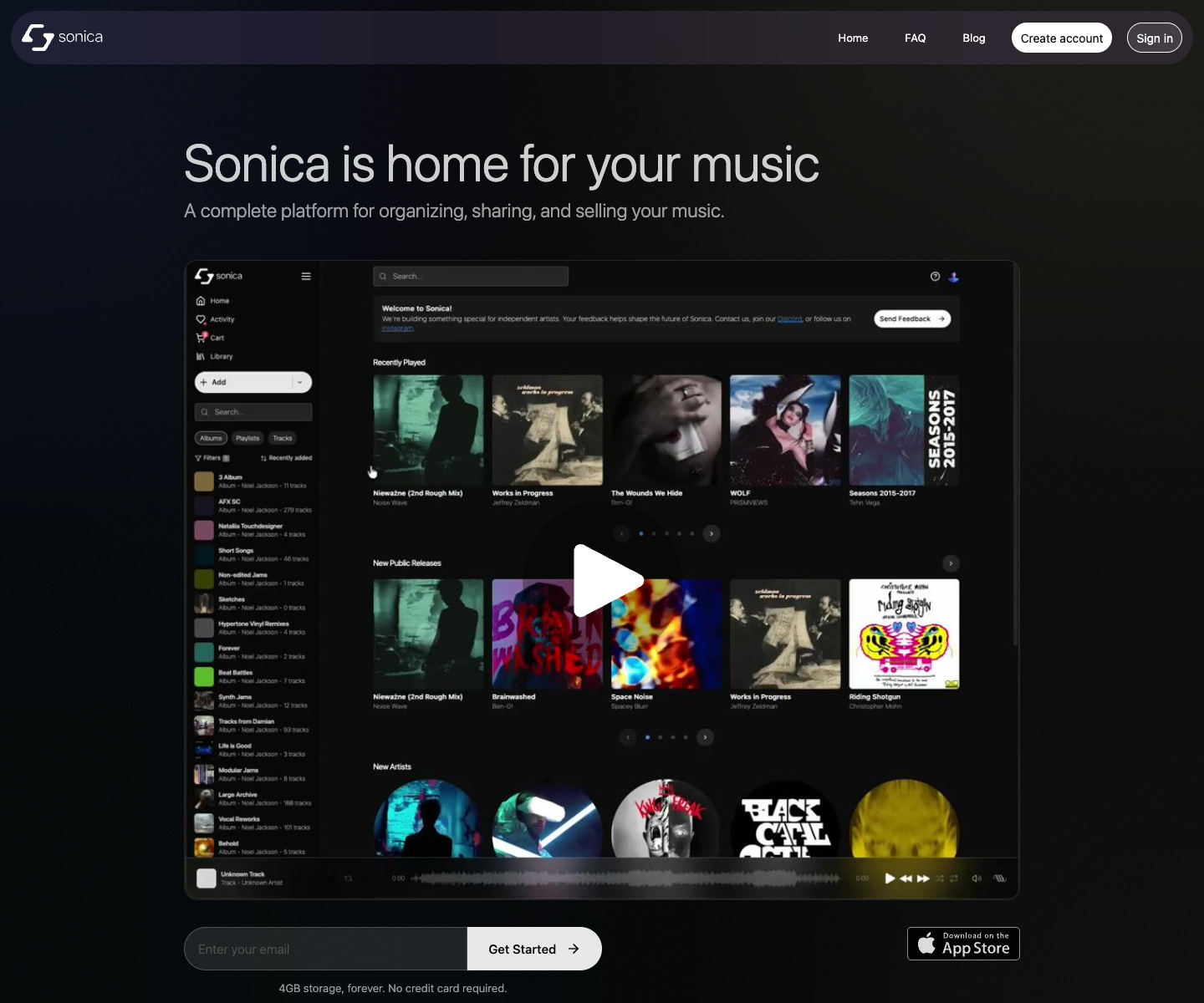
Task: Click the Activity heart icon in the demo sidebar
Action: pyautogui.click(x=201, y=319)
